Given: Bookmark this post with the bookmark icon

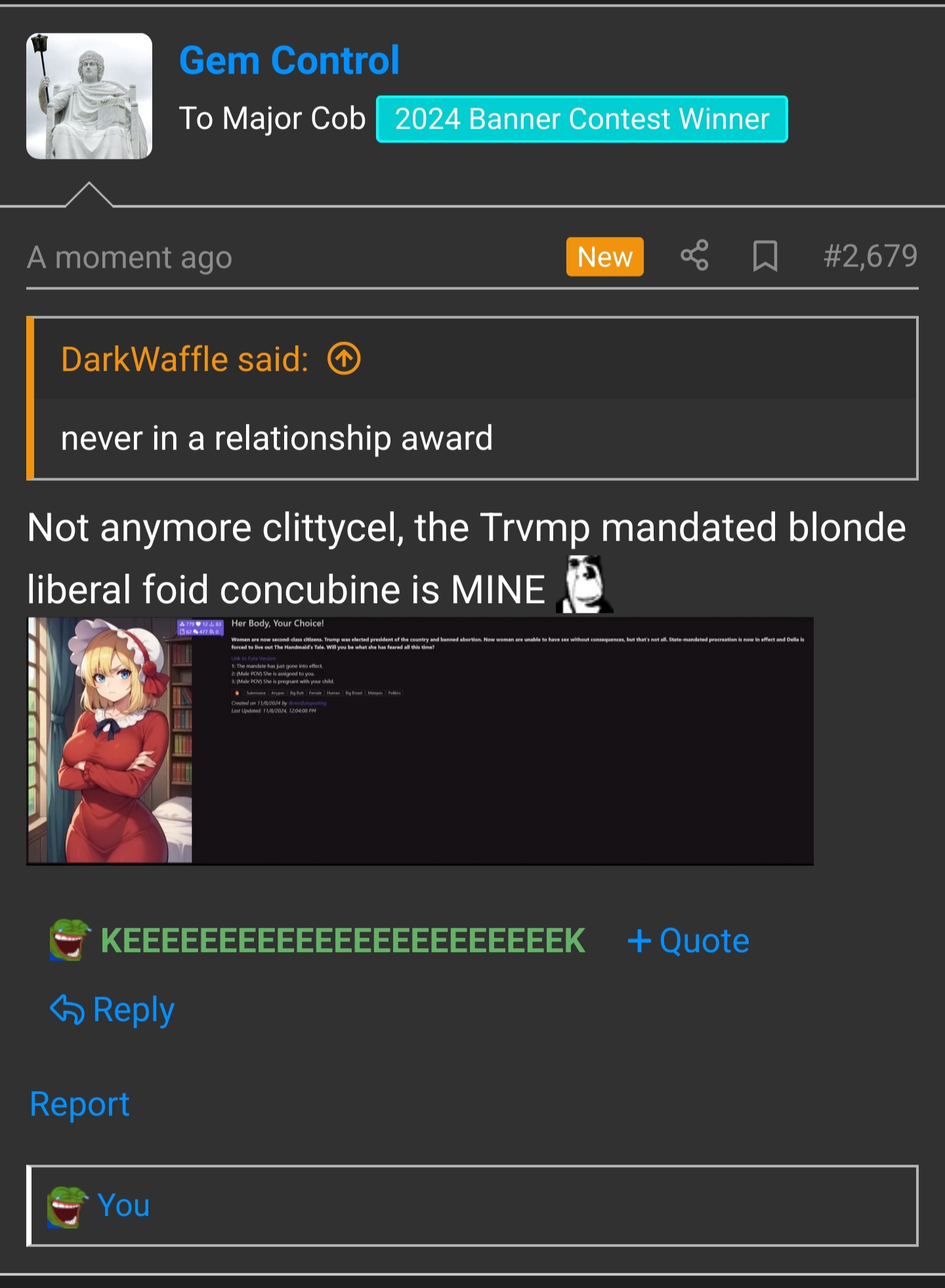Looking at the screenshot, I should click(765, 255).
